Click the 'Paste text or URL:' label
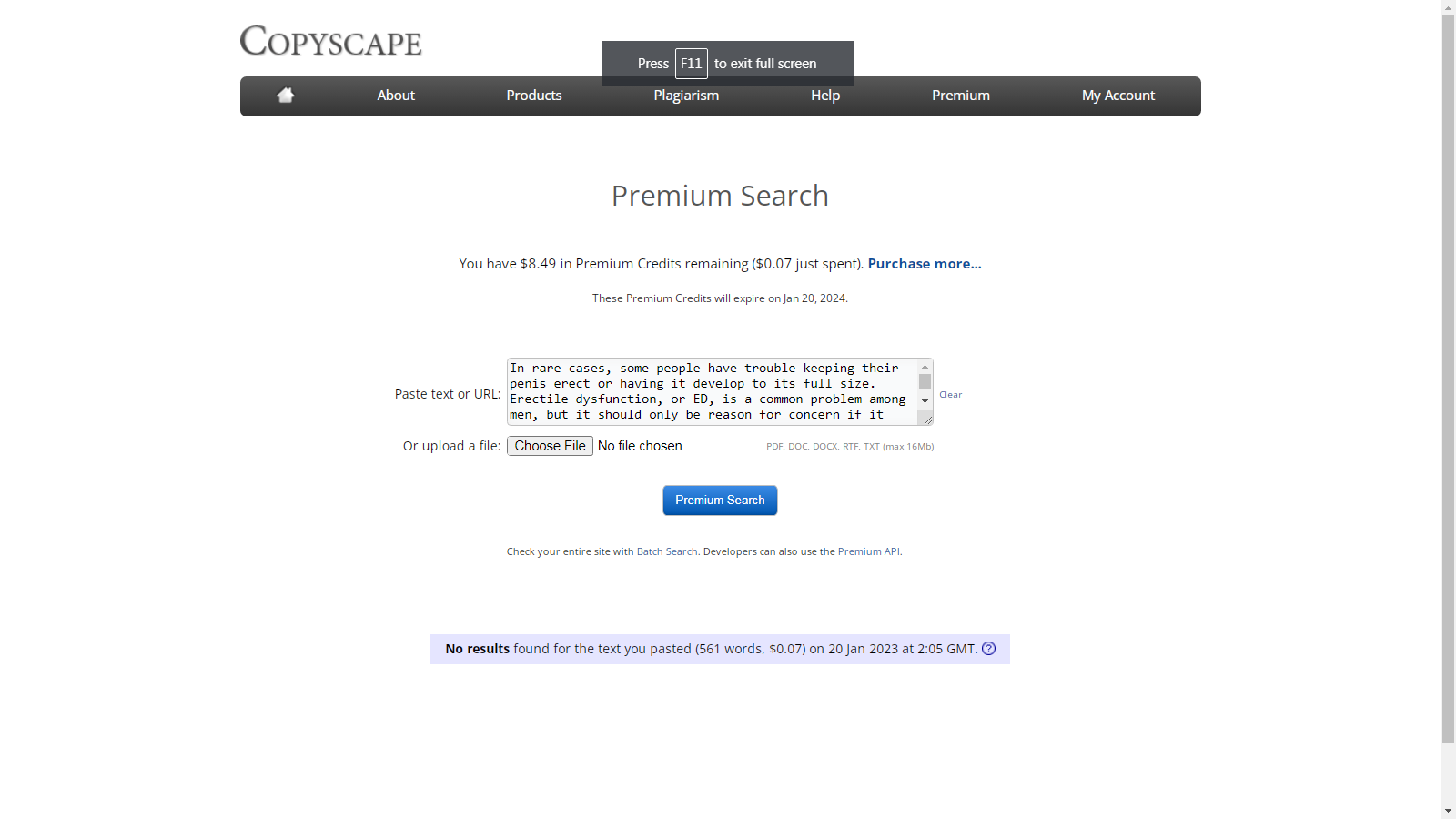 (448, 394)
